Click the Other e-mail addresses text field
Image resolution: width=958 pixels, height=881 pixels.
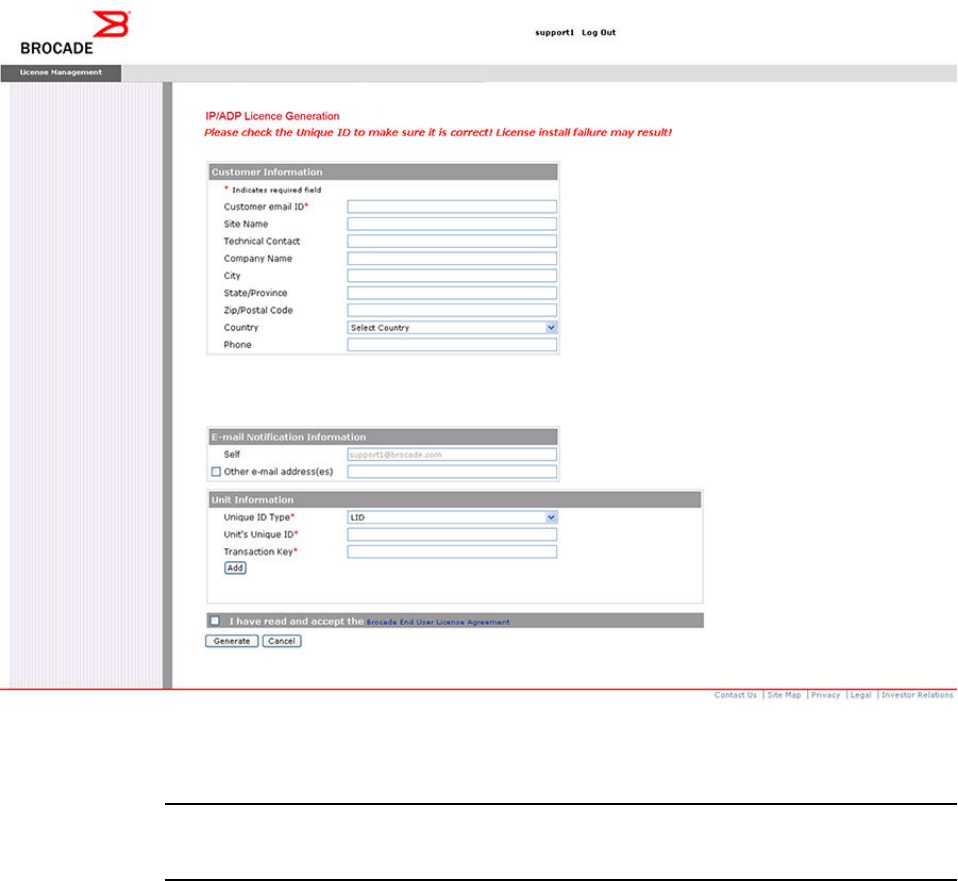[452, 472]
